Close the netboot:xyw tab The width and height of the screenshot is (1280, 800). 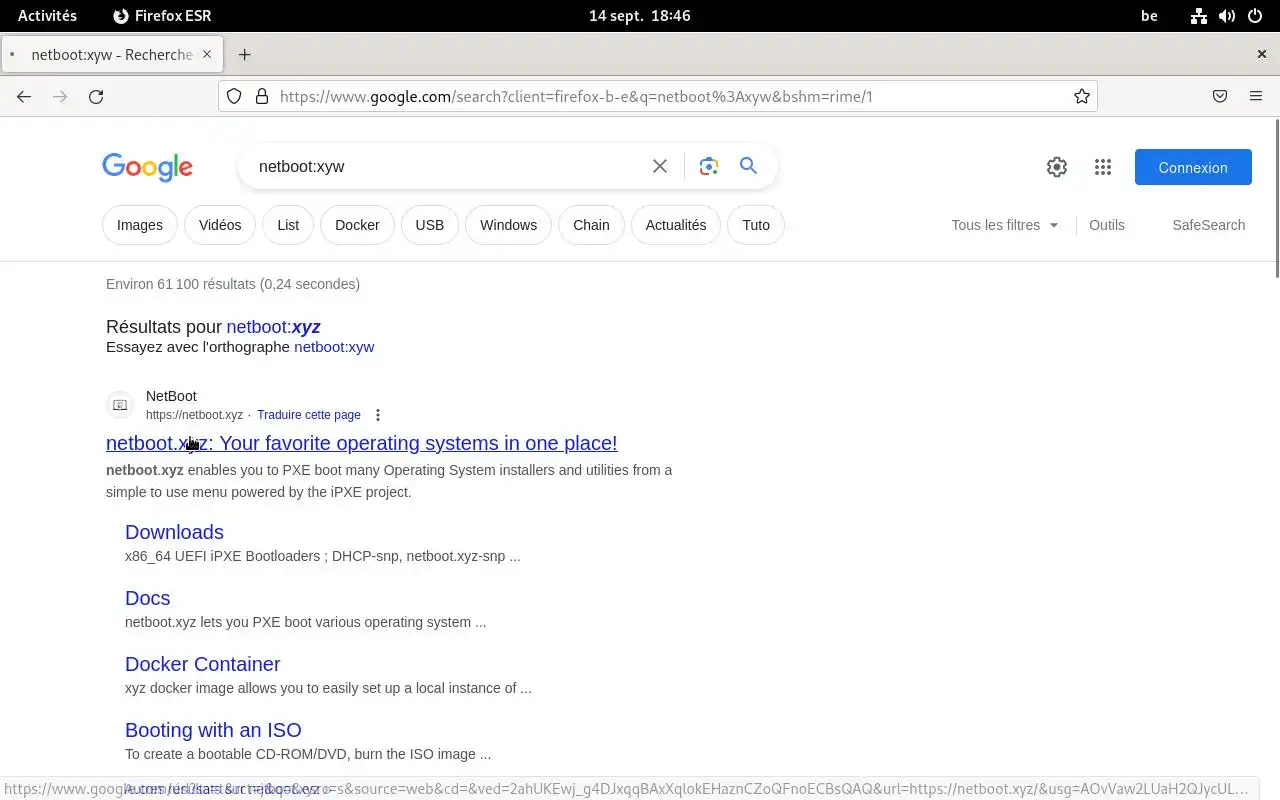[207, 54]
